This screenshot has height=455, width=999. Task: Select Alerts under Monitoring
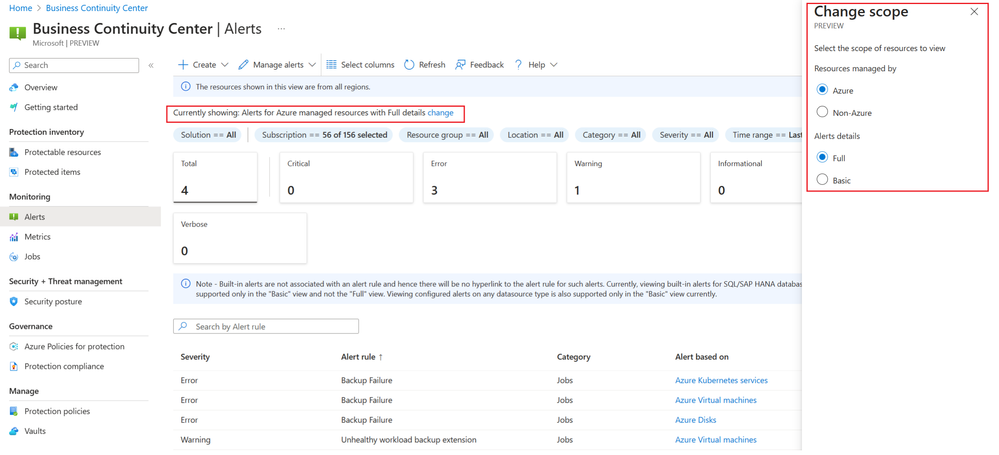click(x=34, y=217)
